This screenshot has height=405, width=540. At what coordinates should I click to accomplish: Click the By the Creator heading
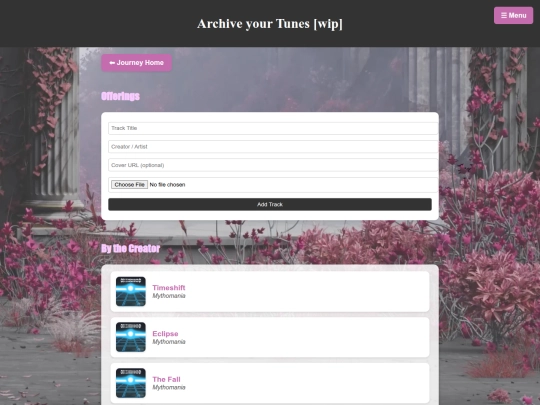(131, 249)
